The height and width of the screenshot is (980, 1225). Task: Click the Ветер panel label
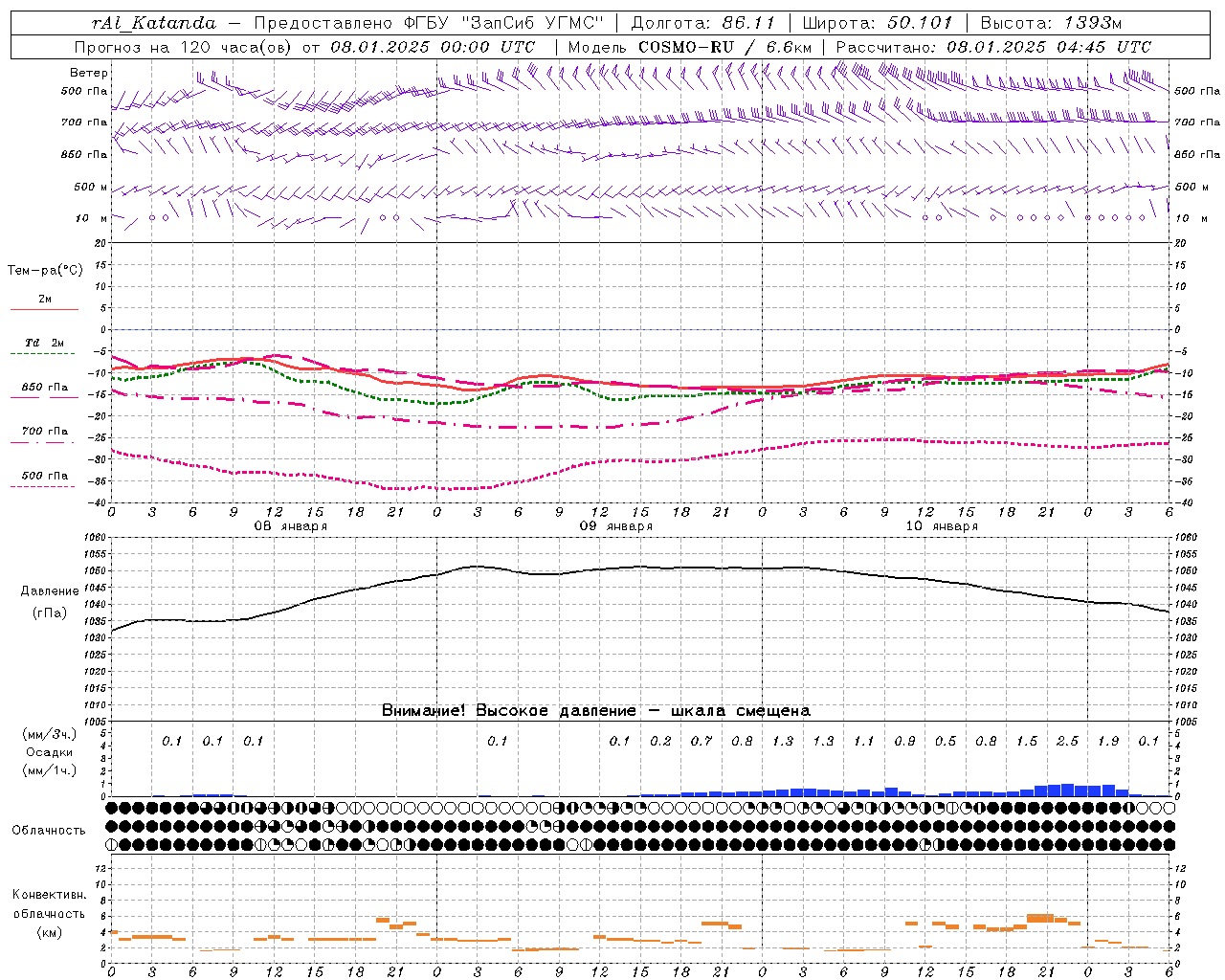click(x=89, y=72)
